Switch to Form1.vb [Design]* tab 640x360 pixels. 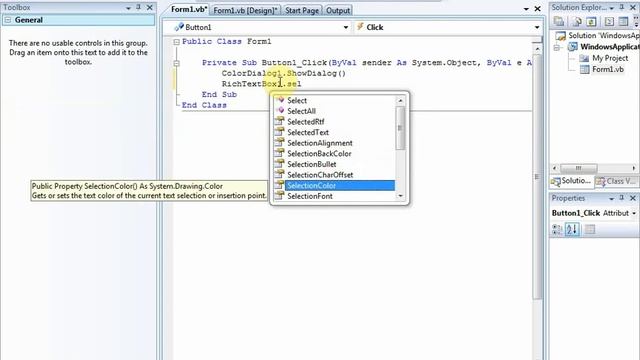point(246,10)
